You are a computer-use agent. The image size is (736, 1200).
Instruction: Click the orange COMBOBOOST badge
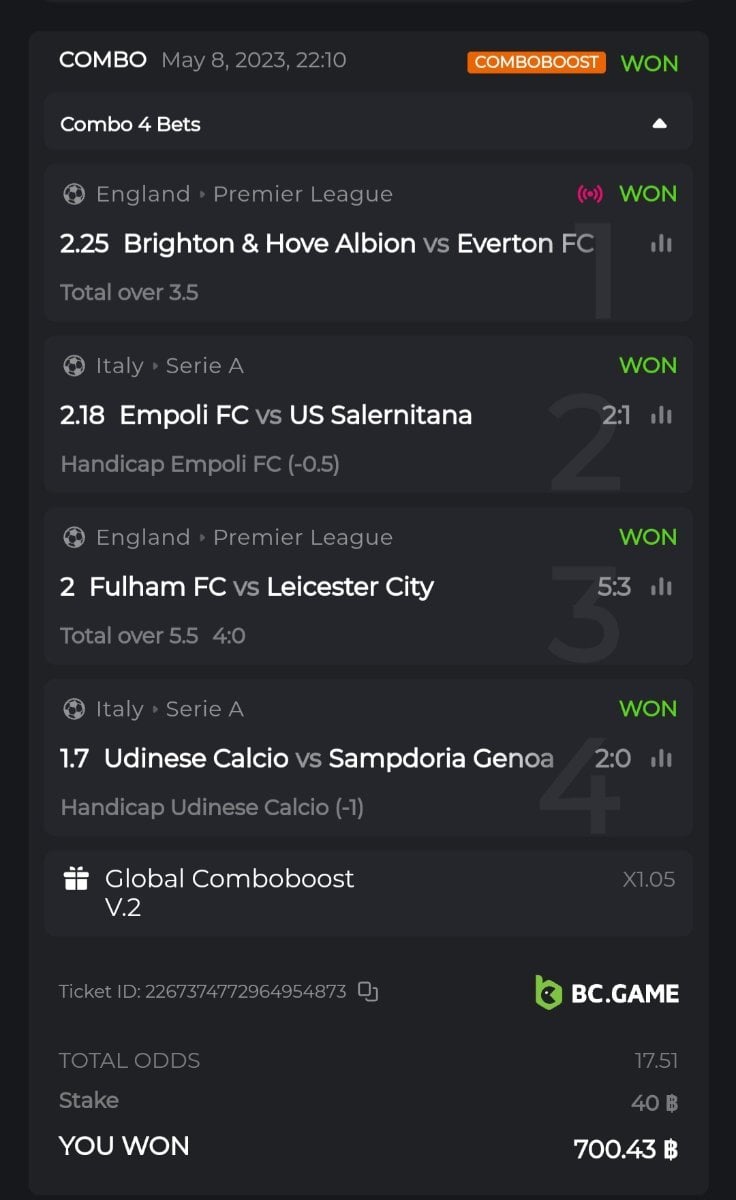point(537,62)
